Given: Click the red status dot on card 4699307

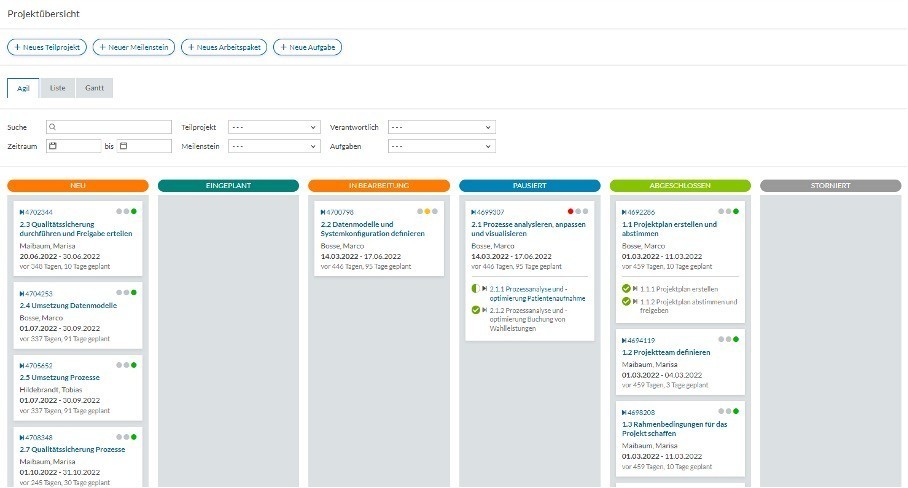Looking at the screenshot, I should coord(570,211).
